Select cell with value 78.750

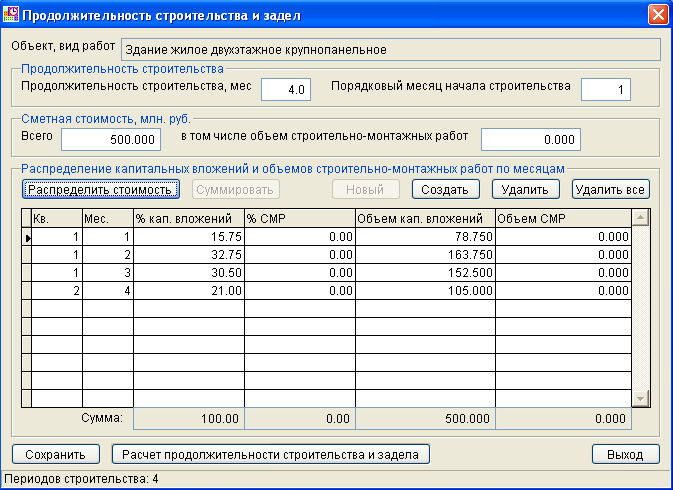click(425, 237)
